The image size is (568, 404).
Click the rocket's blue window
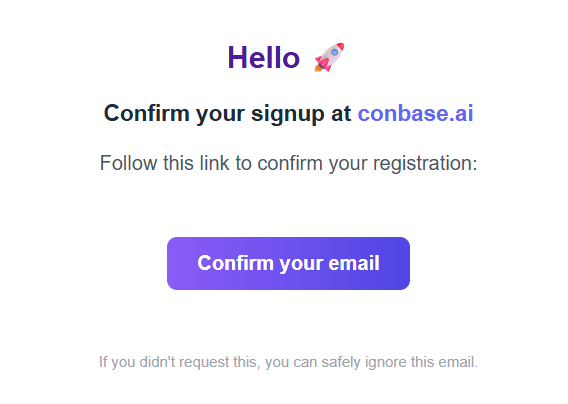(x=335, y=52)
